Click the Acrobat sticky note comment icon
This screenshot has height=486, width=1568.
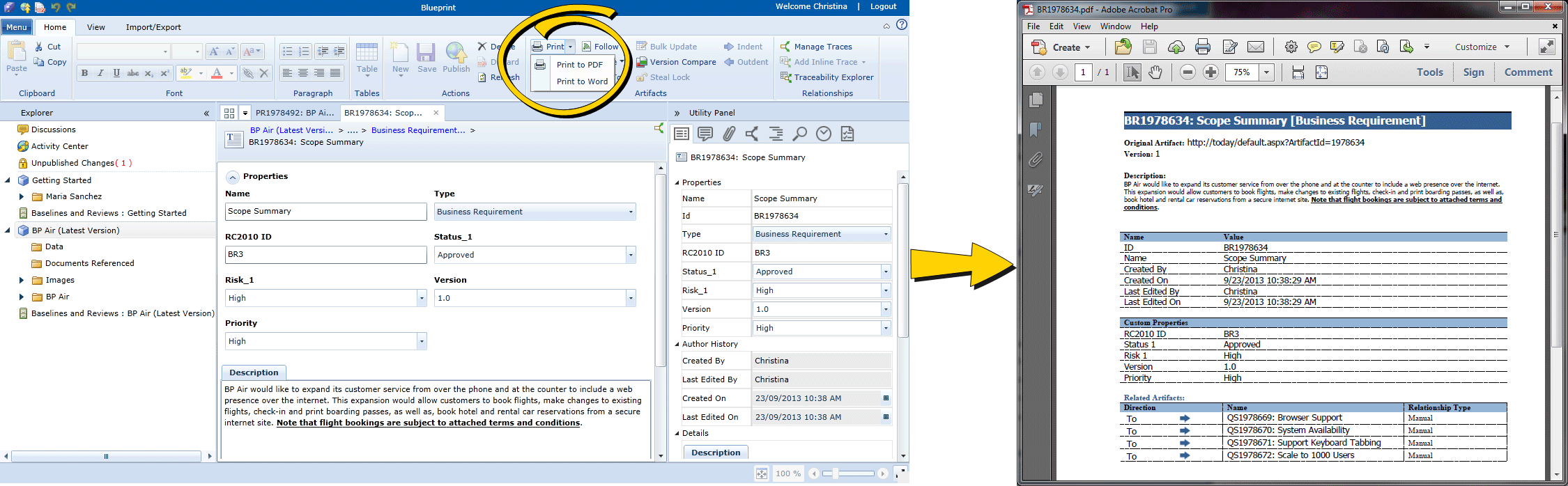1314,47
